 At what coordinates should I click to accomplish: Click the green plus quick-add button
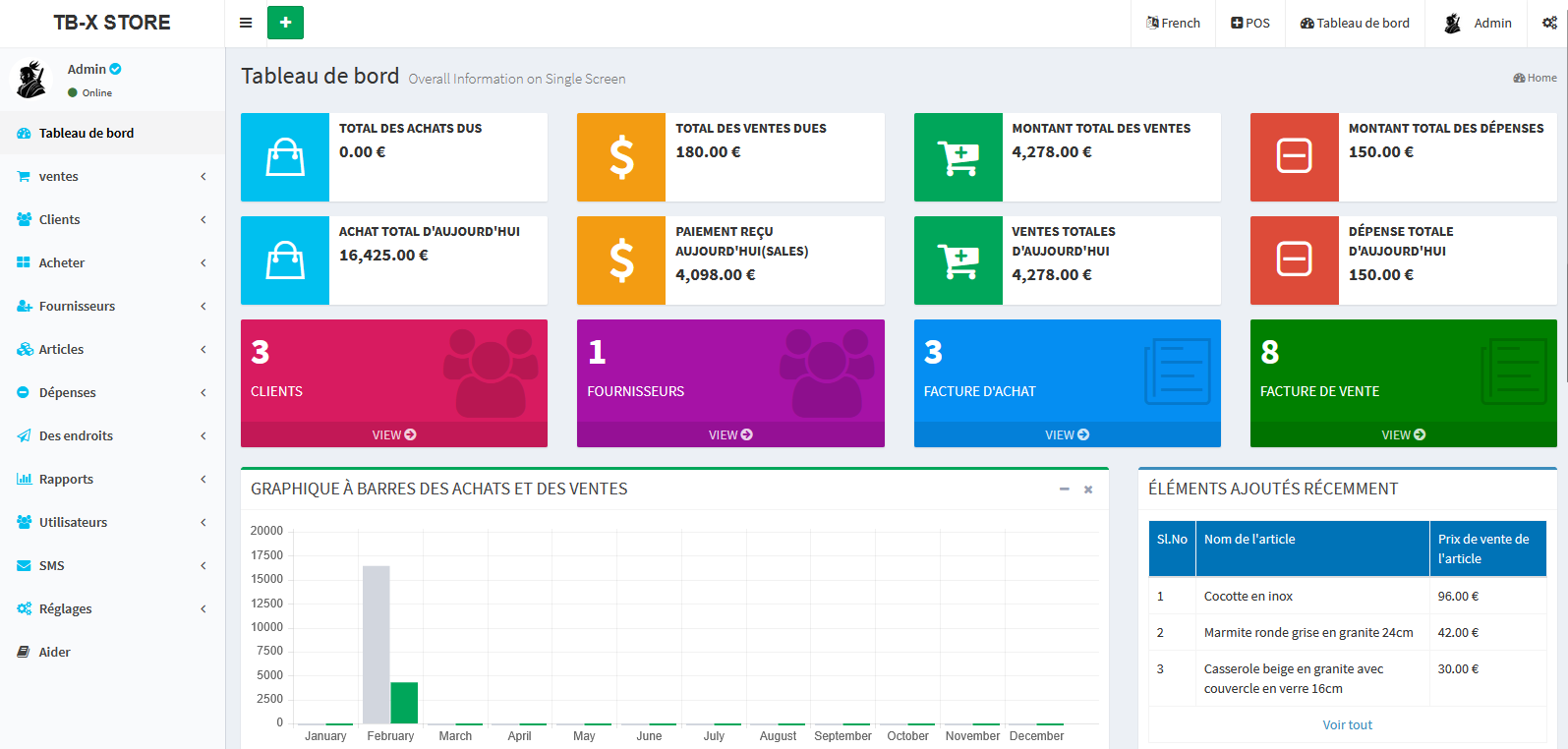point(285,23)
